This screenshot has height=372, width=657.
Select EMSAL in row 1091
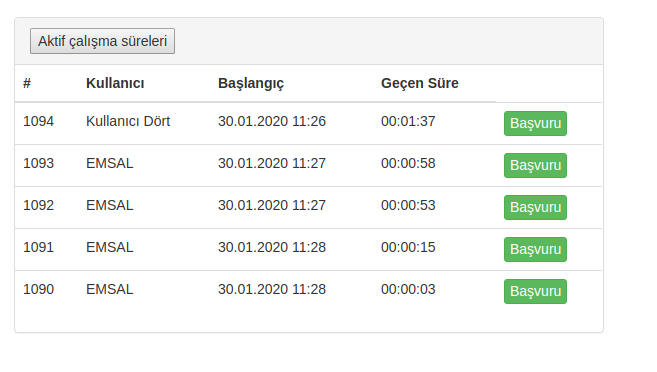point(109,247)
